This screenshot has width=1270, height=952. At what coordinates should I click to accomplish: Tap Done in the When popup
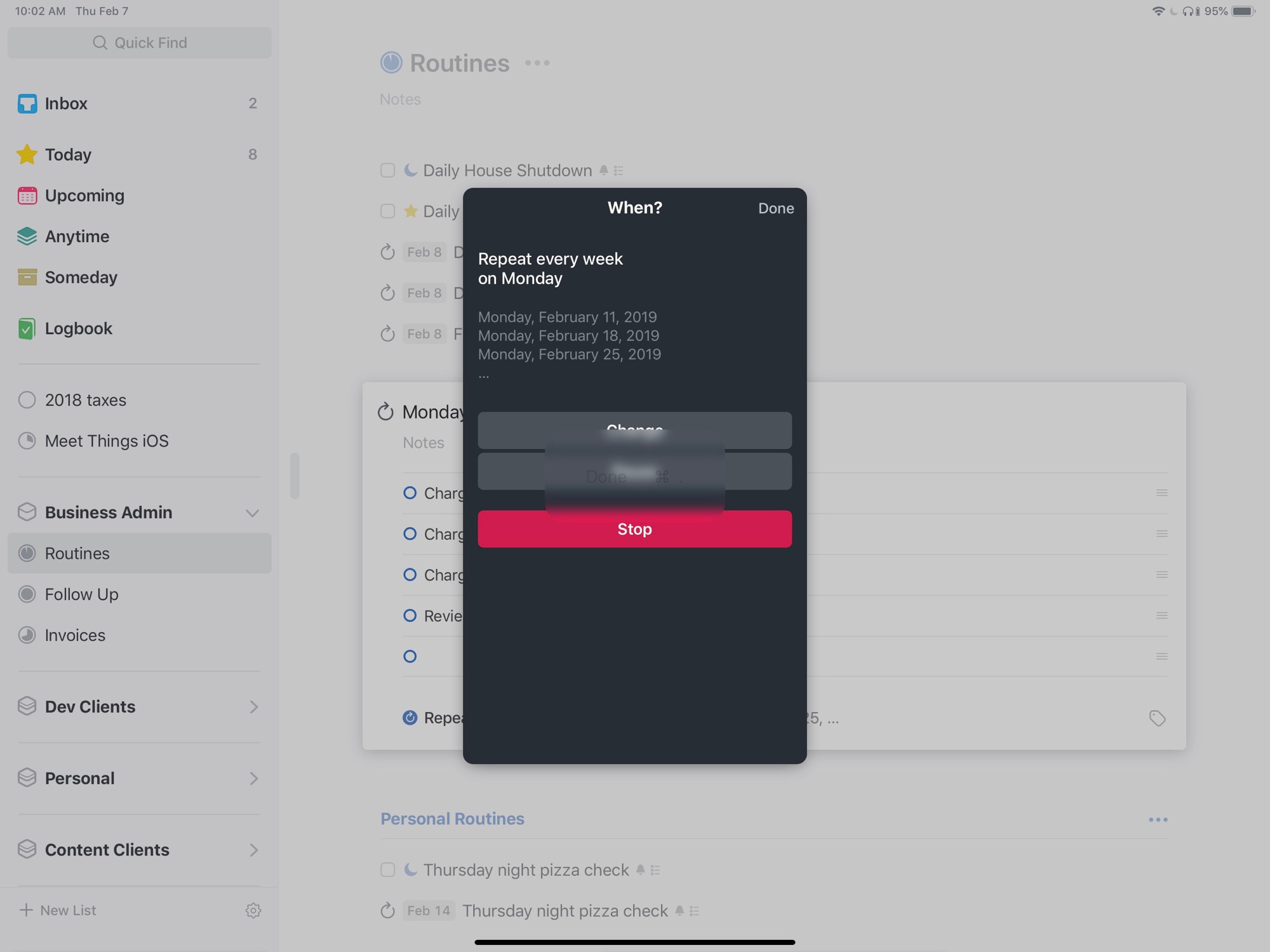point(775,208)
